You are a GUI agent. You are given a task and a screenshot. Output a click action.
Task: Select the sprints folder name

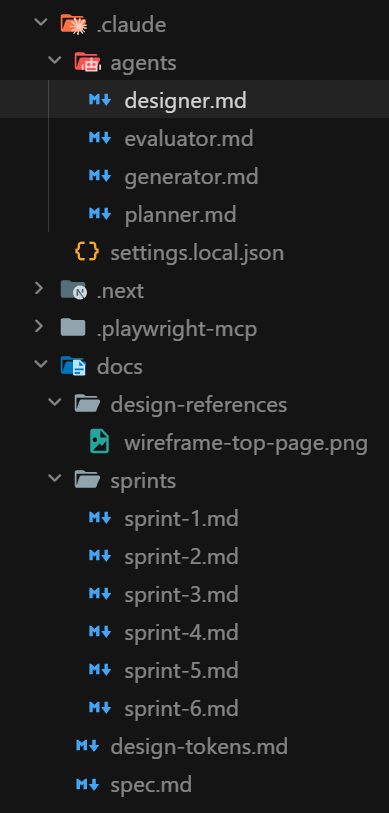143,481
